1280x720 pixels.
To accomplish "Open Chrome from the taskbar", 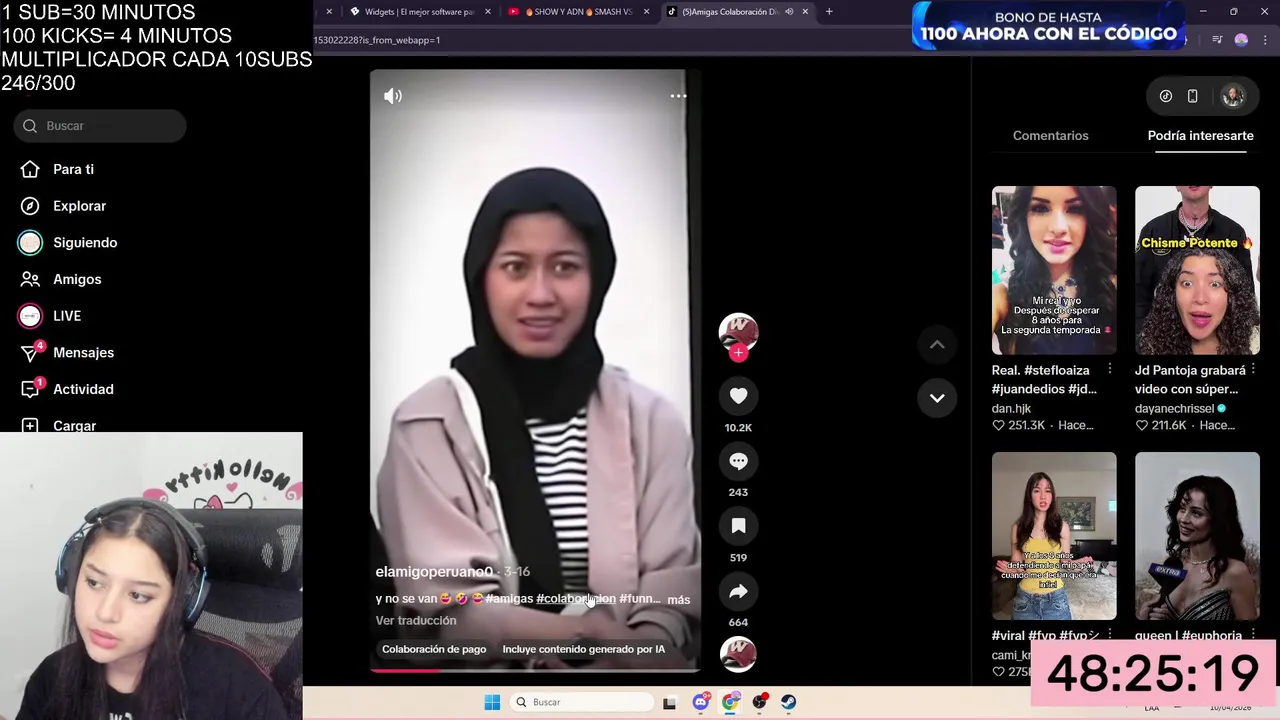I will pos(731,702).
